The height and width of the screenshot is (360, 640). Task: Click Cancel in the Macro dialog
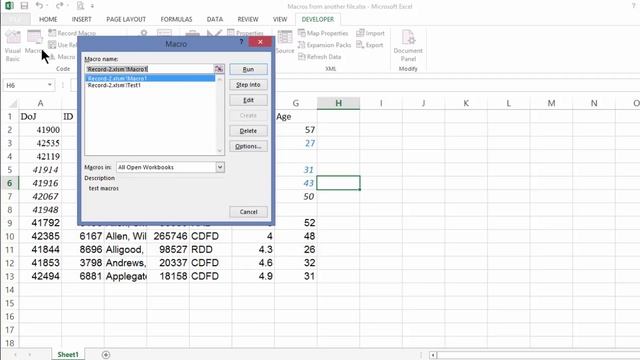pos(248,212)
